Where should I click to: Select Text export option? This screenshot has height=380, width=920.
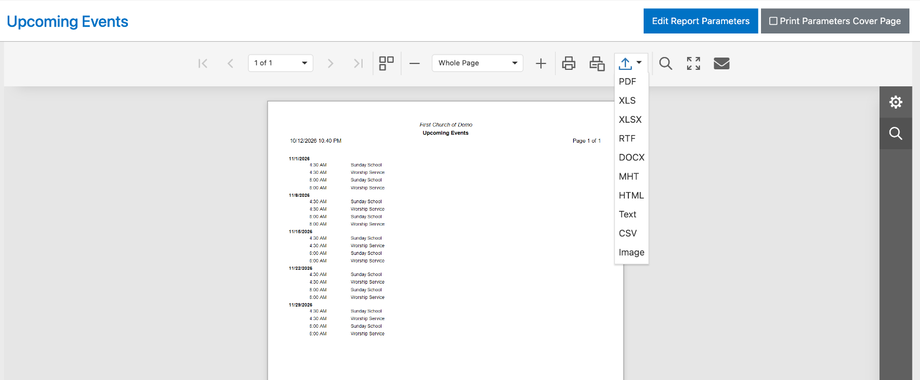(x=627, y=214)
